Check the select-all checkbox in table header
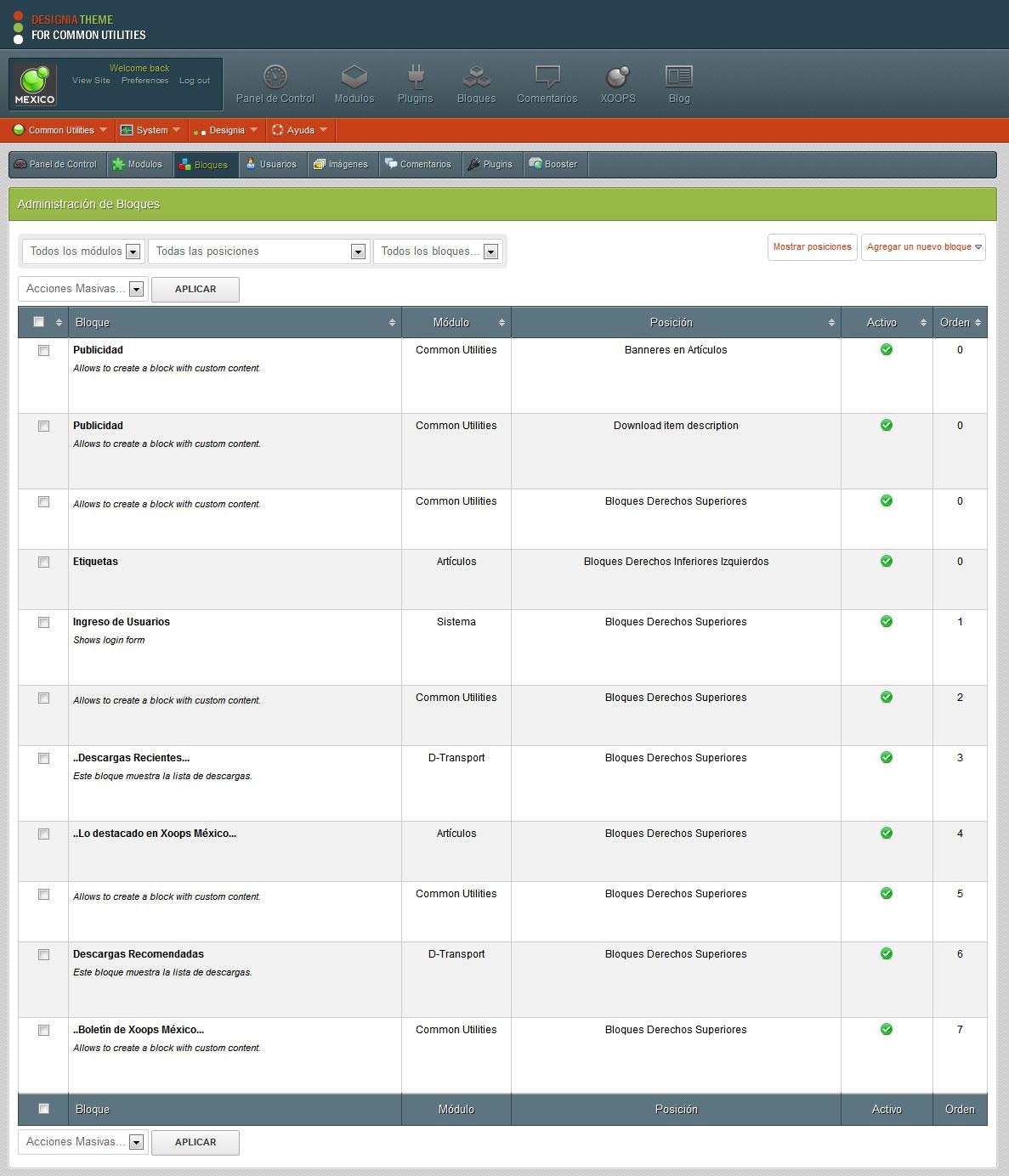Screen dimensions: 1009x1176 click(37, 322)
